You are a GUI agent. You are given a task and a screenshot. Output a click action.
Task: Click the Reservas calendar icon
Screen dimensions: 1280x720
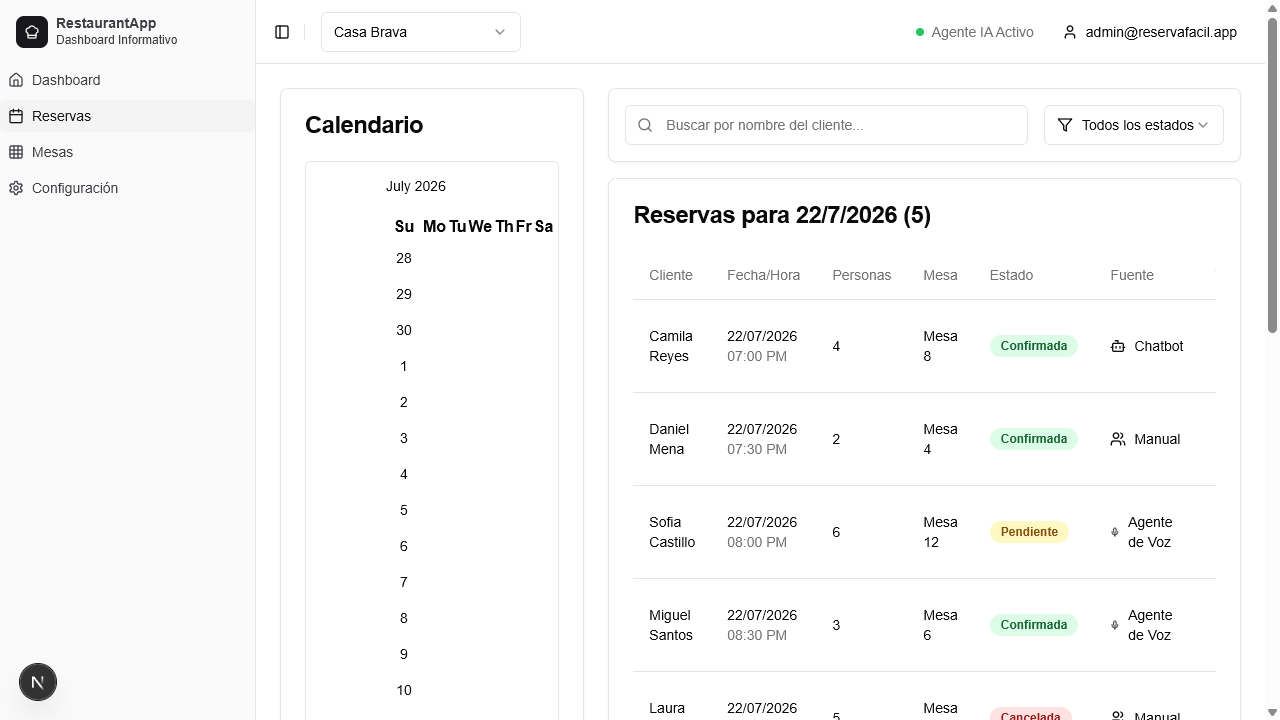pyautogui.click(x=16, y=116)
